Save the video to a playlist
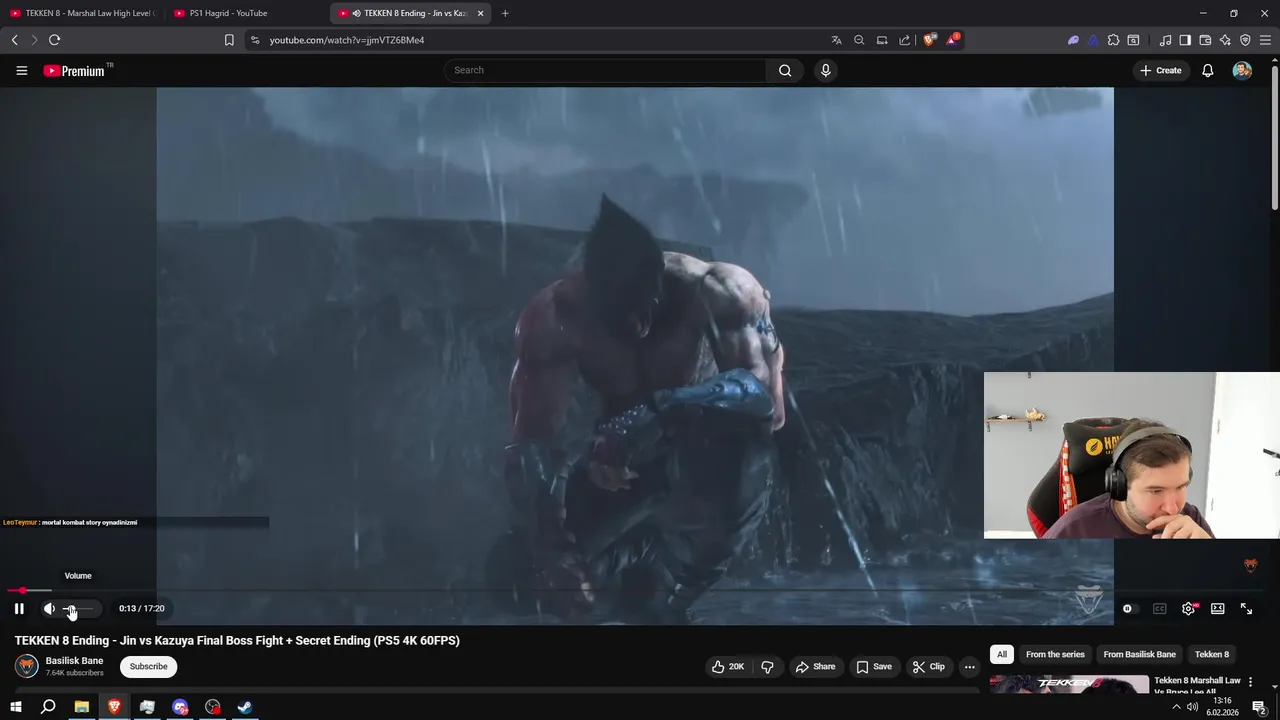The image size is (1280, 720). (874, 666)
